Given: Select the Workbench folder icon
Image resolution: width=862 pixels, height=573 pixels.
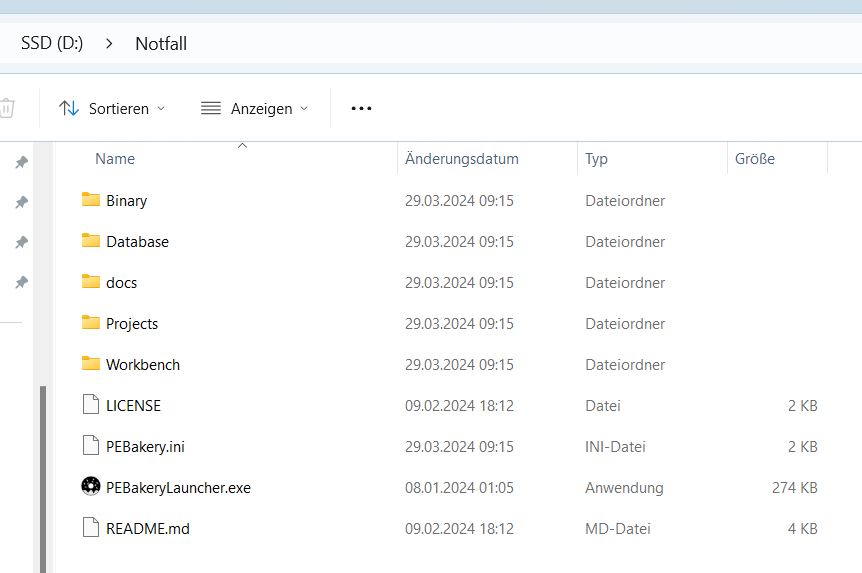Looking at the screenshot, I should click(91, 363).
